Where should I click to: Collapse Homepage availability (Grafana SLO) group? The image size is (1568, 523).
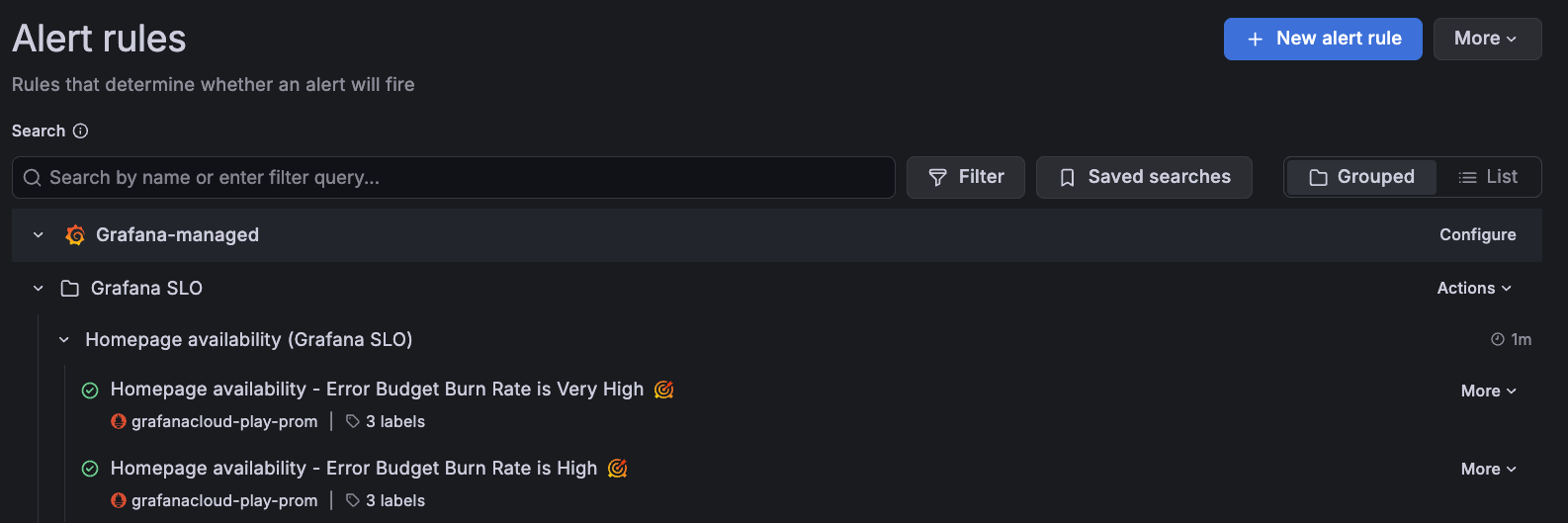tap(64, 340)
